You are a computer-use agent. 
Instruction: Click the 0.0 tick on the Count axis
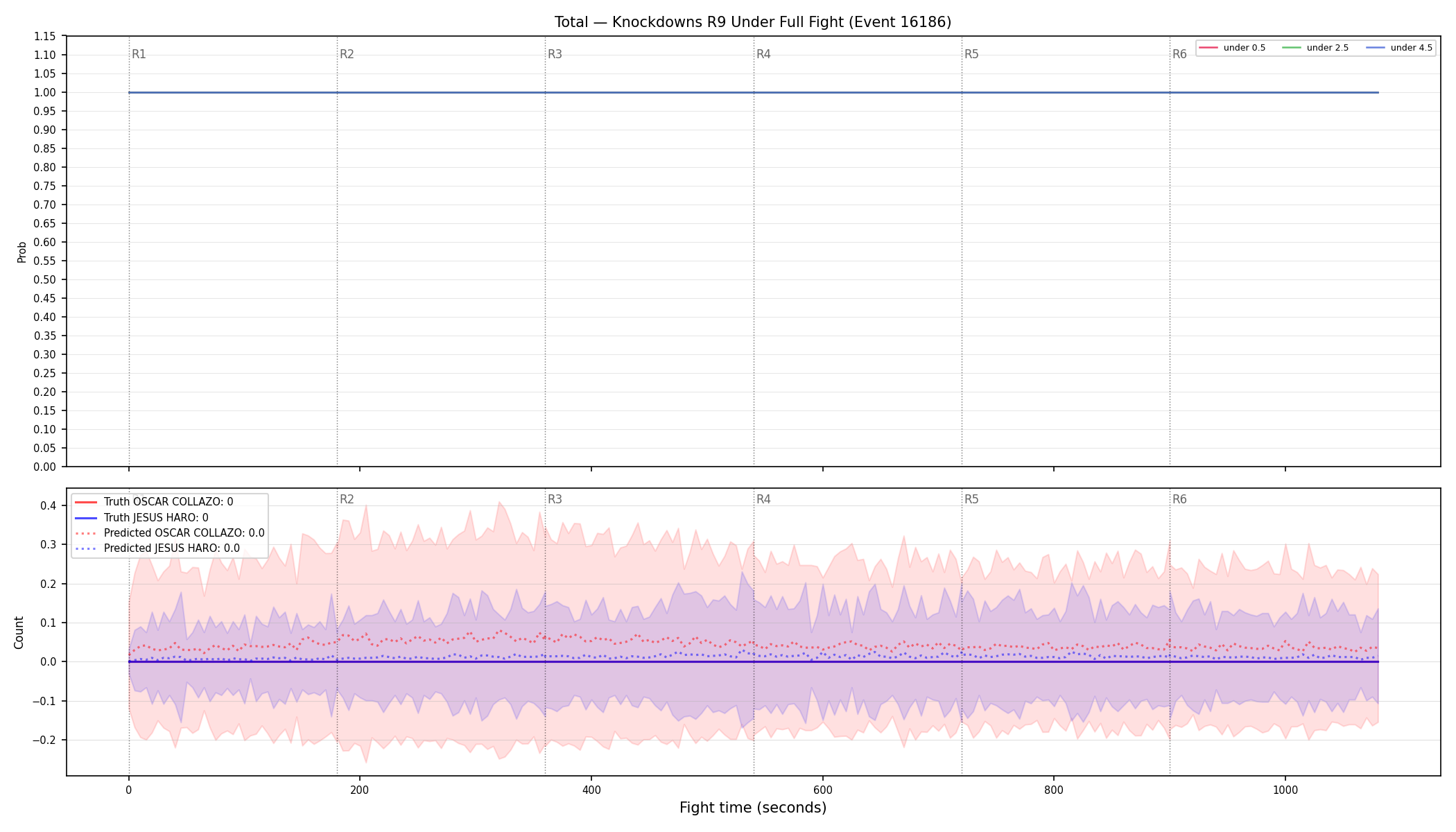49,661
